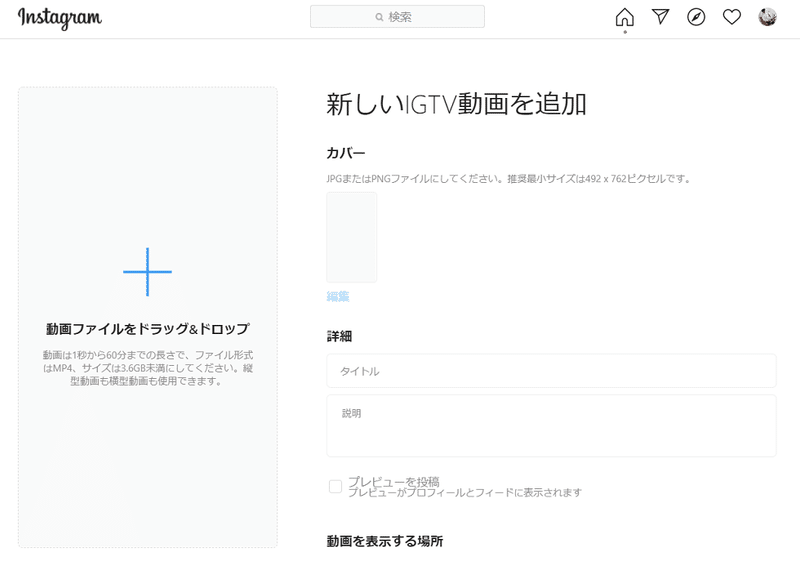The image size is (800, 561).
Task: Open the Instagram logo home link
Action: [60, 18]
